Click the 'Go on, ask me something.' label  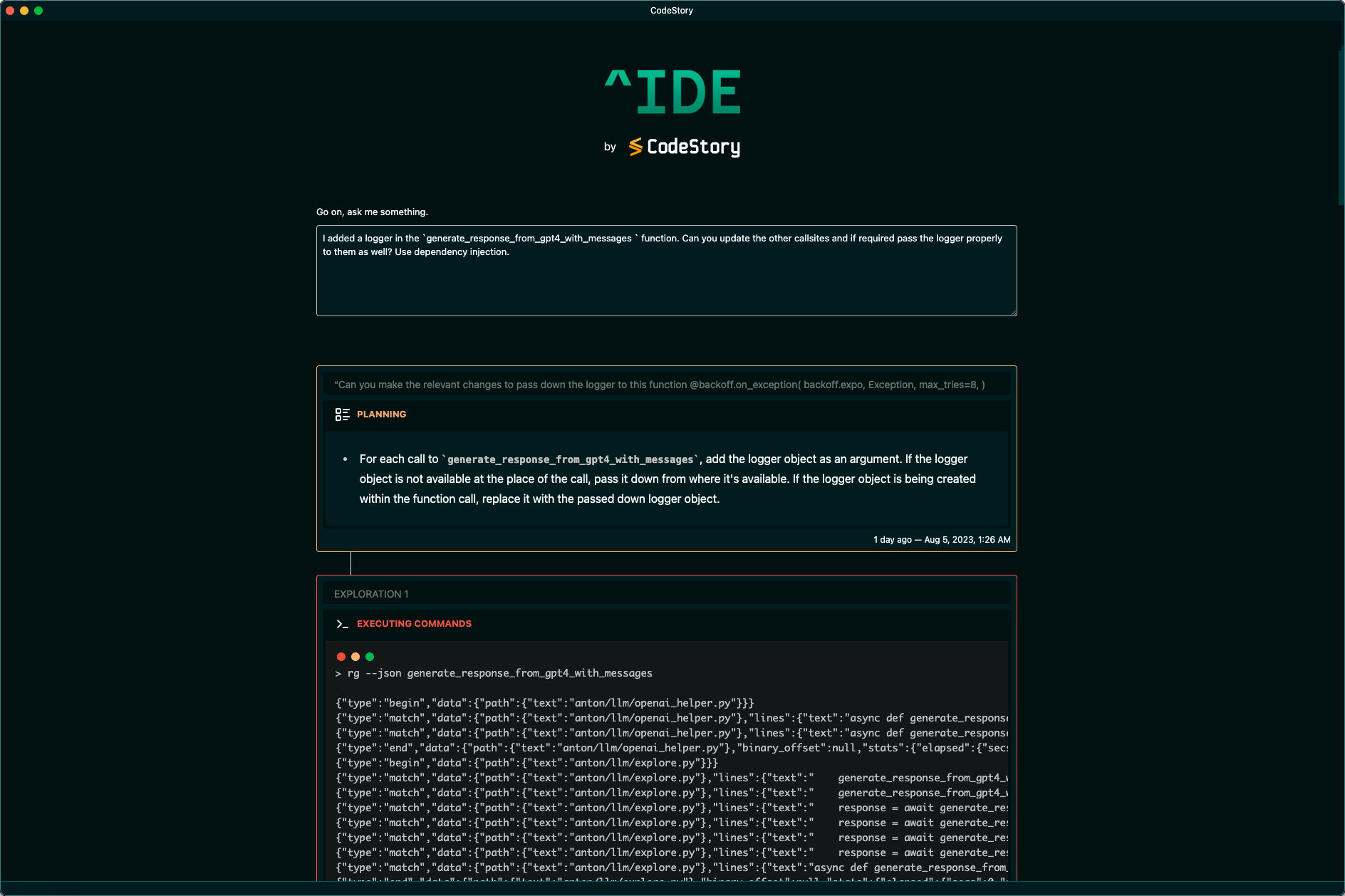point(372,212)
